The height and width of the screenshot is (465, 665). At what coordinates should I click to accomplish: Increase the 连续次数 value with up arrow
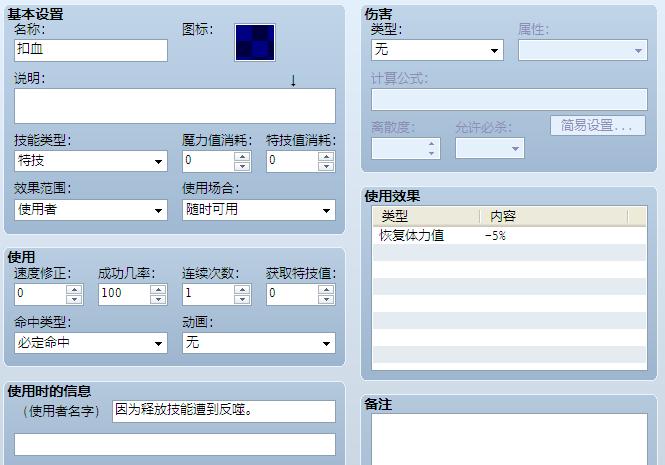click(x=242, y=289)
